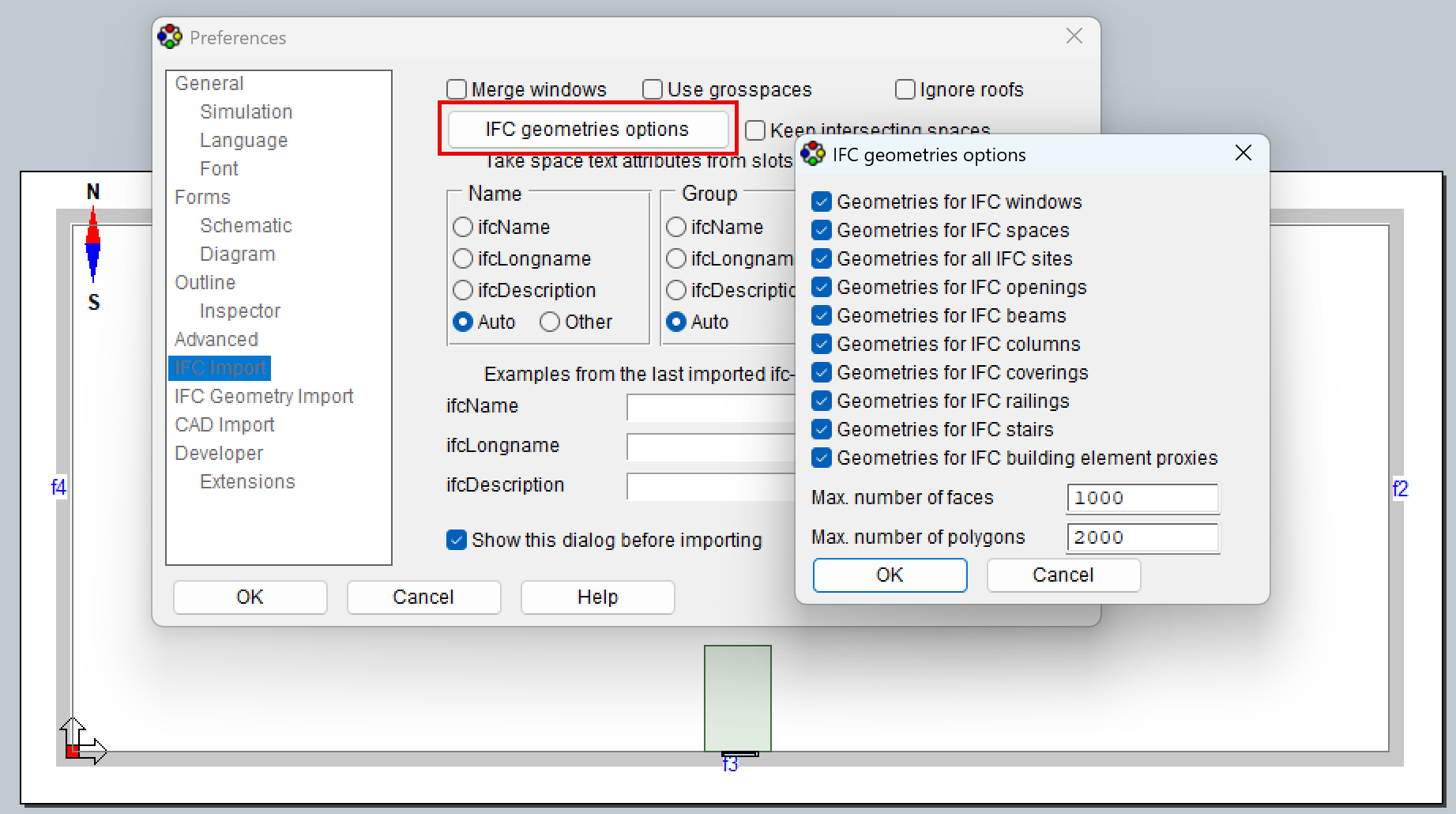Screen dimensions: 1456x814
Task: Click the IFC geometries options dialog icon
Action: point(813,153)
